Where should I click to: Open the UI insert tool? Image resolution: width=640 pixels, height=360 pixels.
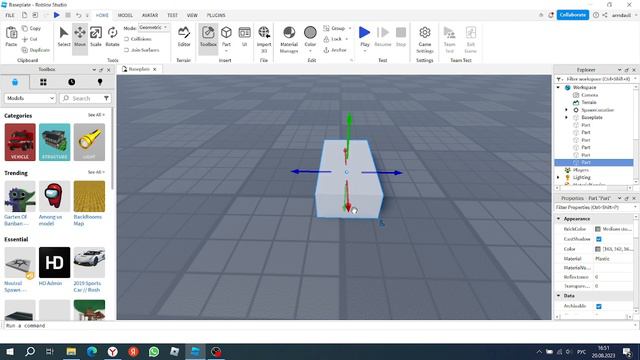(x=244, y=37)
